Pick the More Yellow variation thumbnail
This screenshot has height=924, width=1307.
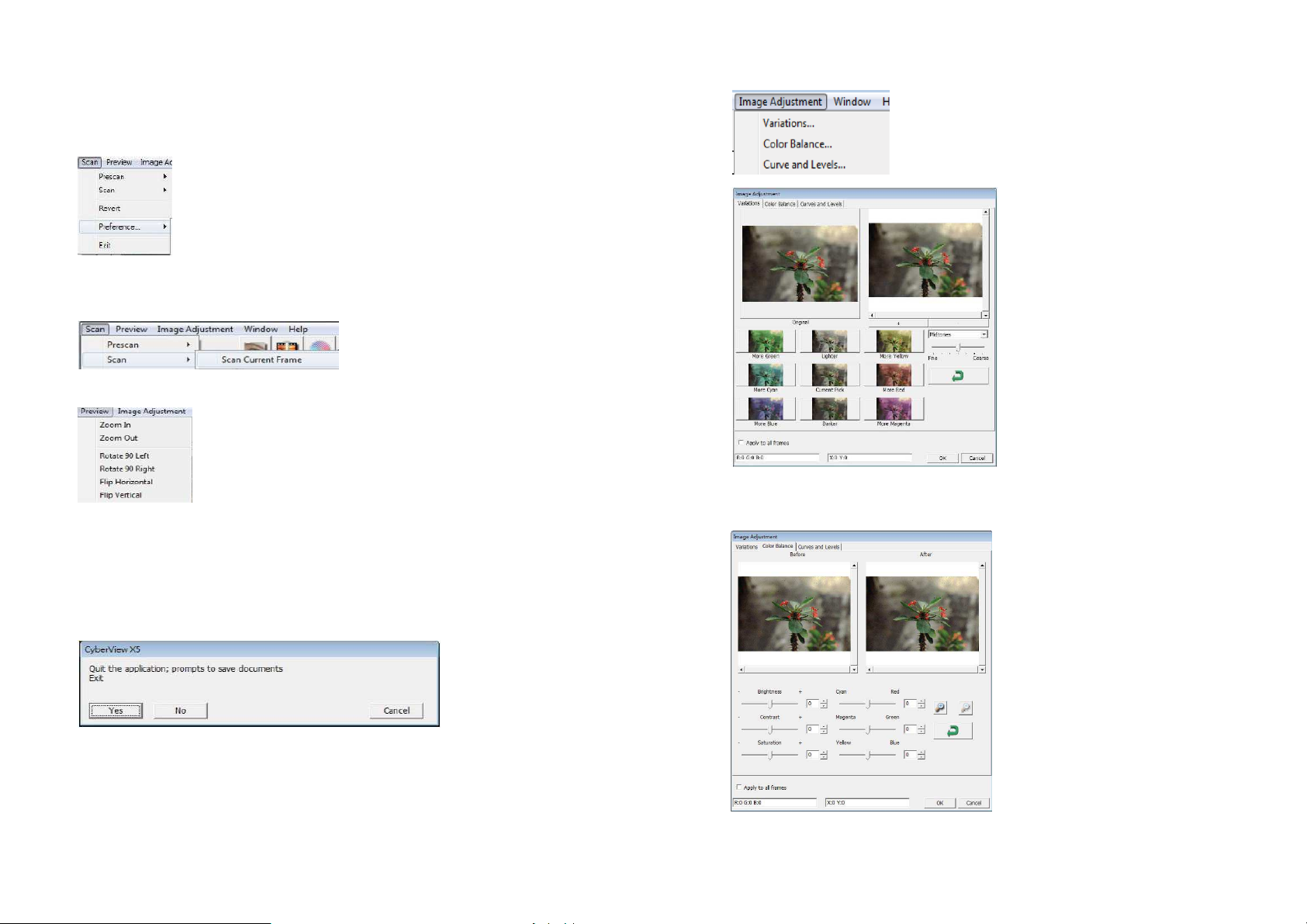[x=894, y=341]
